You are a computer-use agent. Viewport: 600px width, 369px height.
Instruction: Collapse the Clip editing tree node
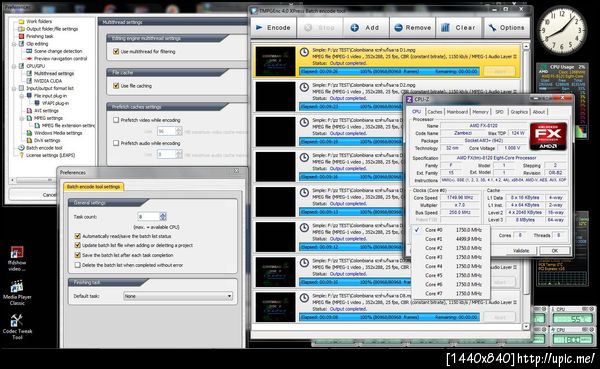pos(15,44)
